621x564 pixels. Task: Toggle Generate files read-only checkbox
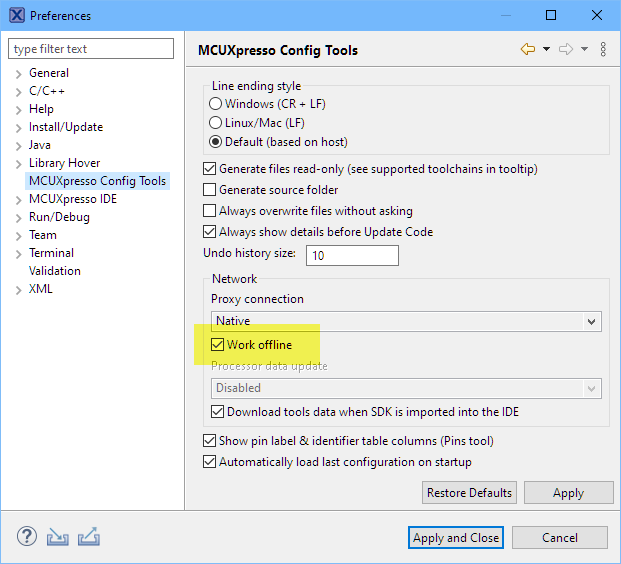(x=209, y=169)
